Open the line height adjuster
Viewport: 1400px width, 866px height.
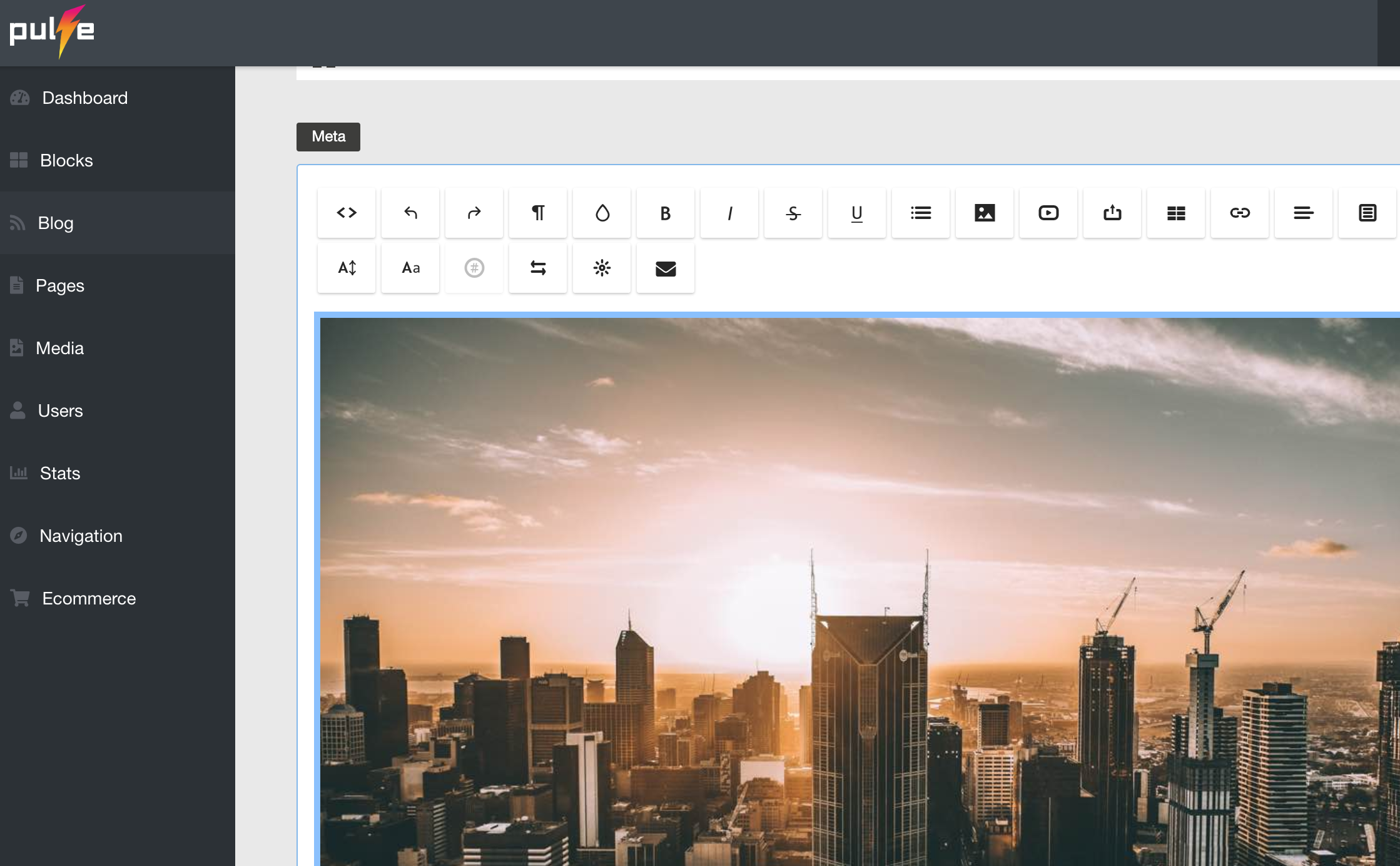pos(346,268)
